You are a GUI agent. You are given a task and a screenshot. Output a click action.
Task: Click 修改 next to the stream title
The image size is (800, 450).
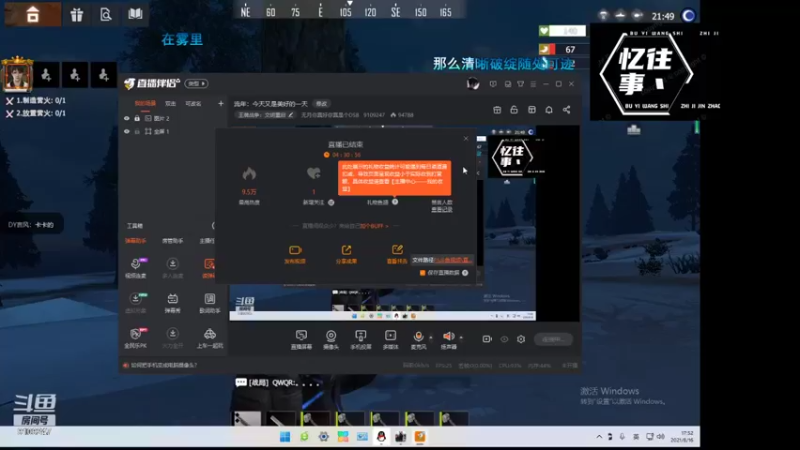321,104
